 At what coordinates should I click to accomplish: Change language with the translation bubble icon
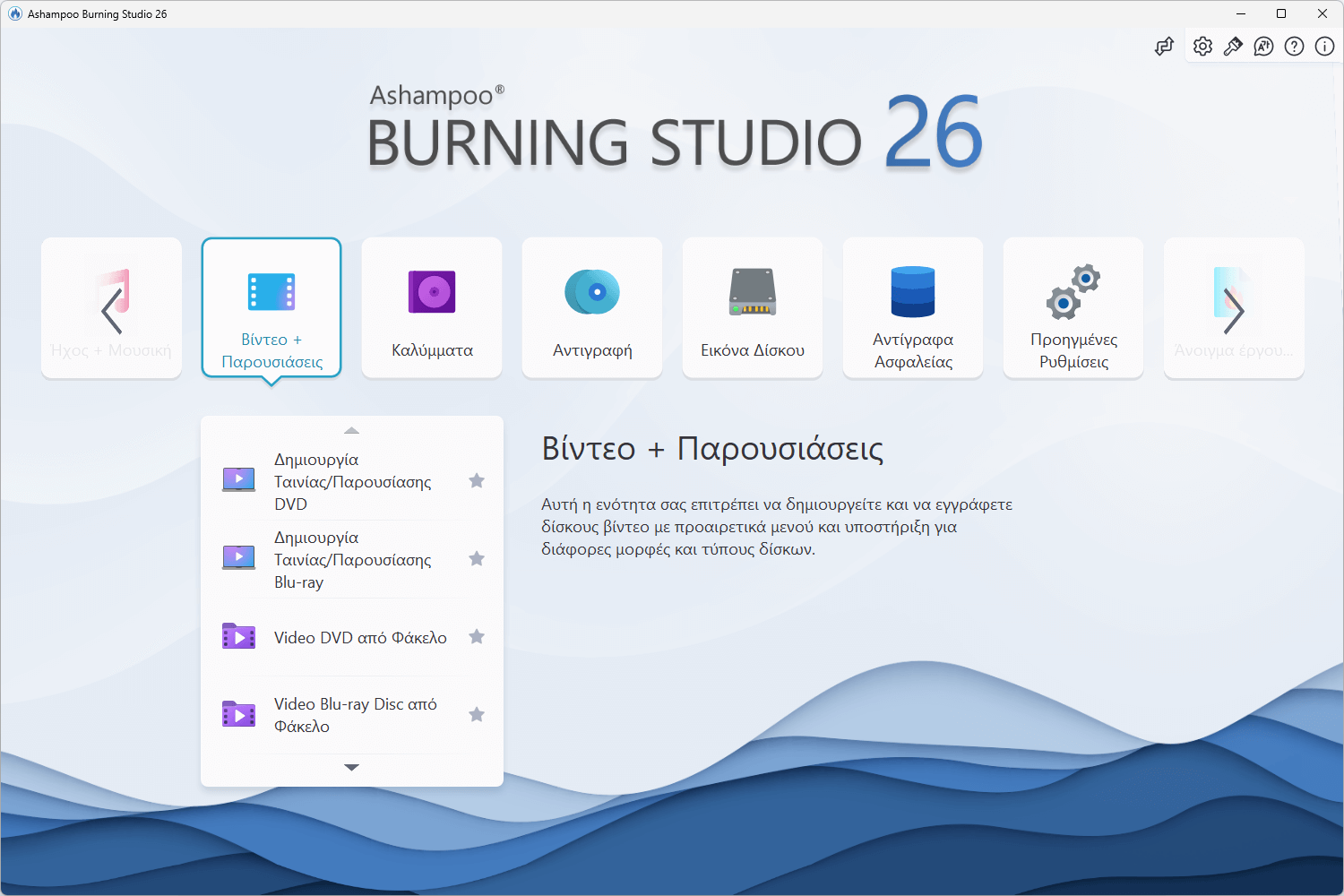tap(1263, 47)
